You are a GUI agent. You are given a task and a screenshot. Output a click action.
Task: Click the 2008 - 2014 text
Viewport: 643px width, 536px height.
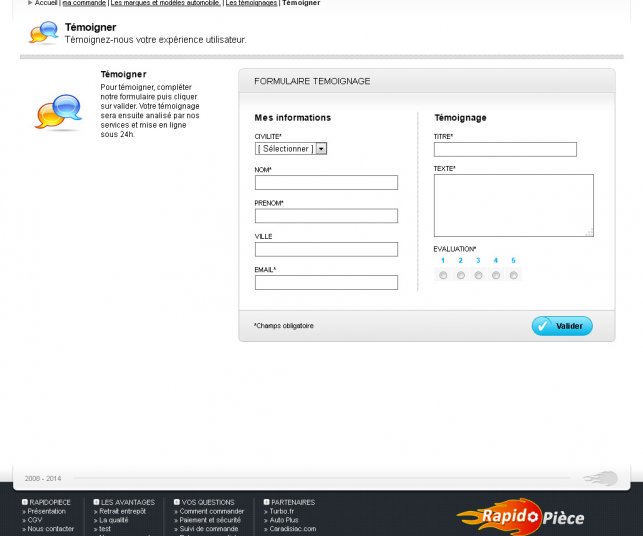43,479
